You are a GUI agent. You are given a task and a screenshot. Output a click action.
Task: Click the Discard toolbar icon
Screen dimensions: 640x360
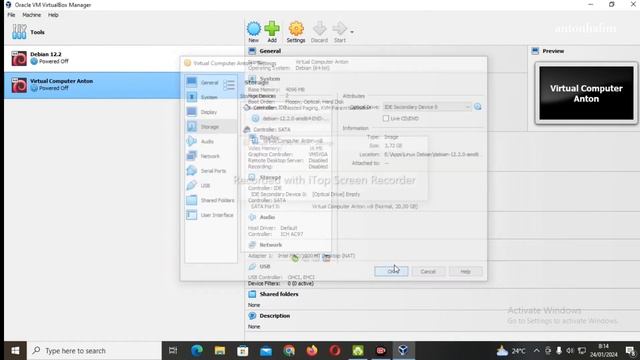(x=319, y=32)
